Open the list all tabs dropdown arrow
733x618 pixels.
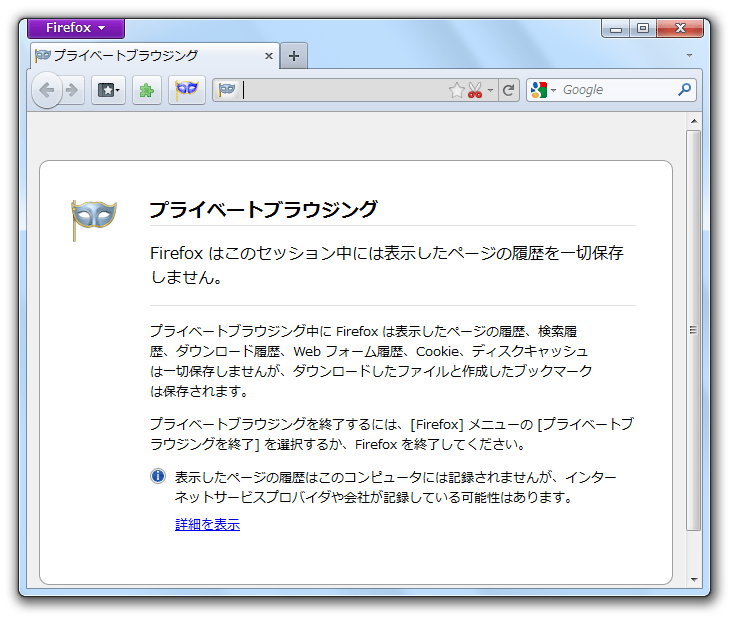689,56
